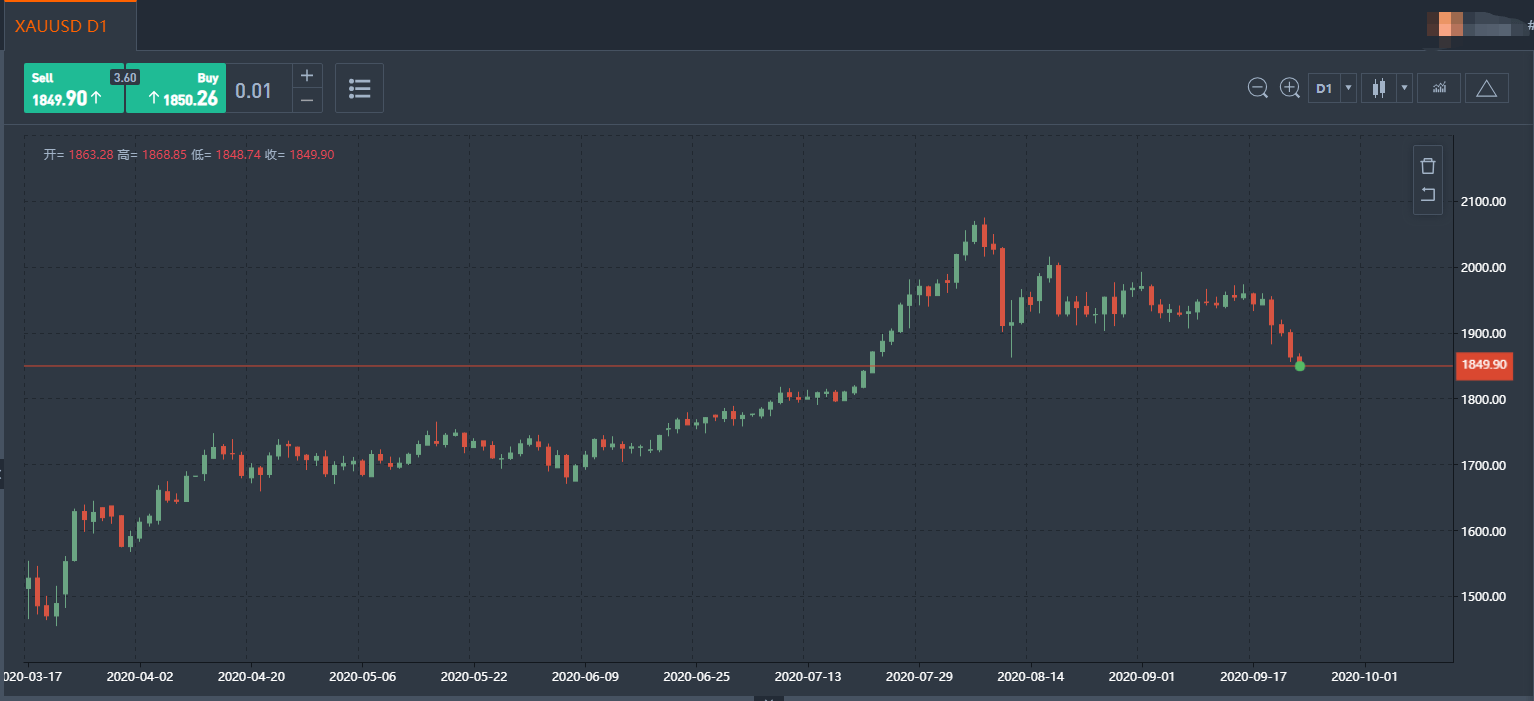
Task: Click the red 1849.90 price label on the axis
Action: (x=1484, y=365)
